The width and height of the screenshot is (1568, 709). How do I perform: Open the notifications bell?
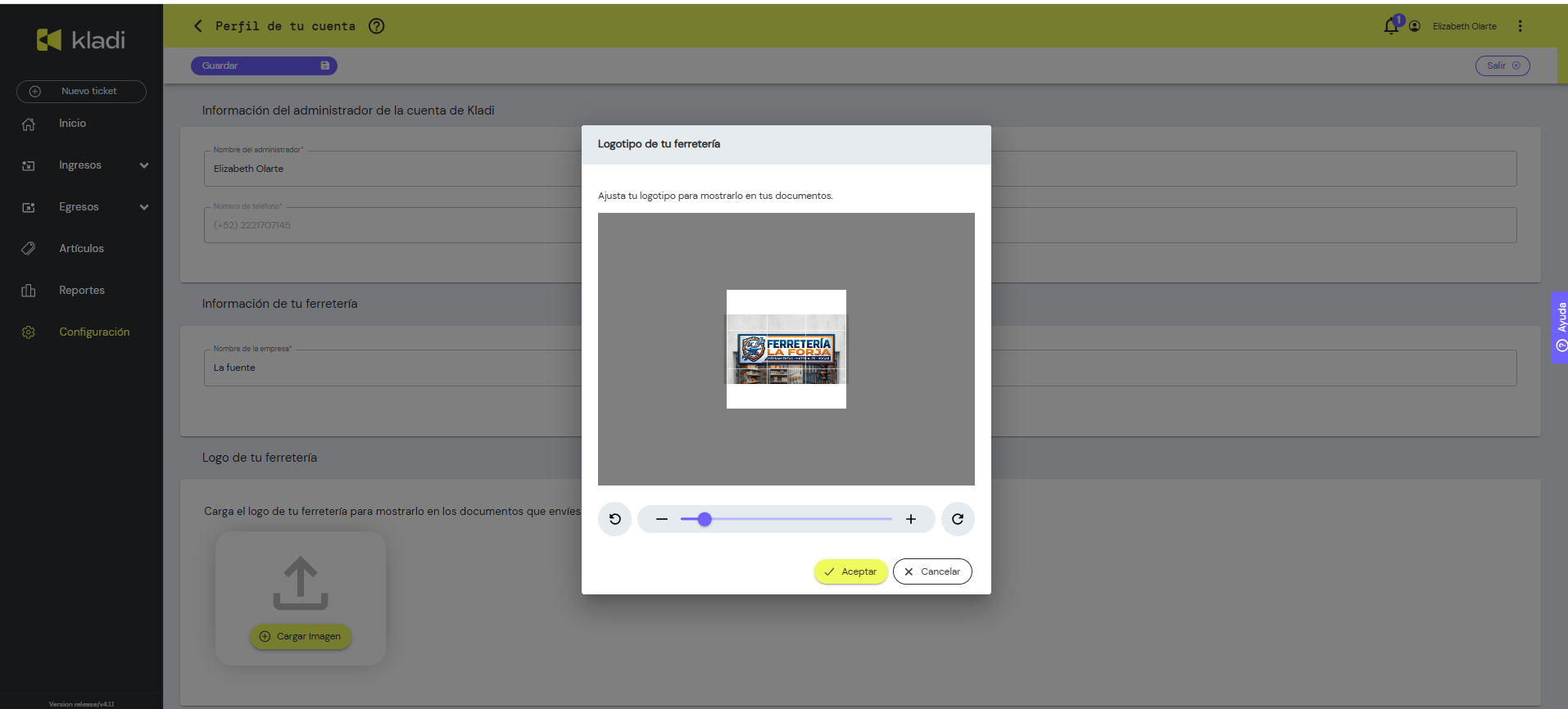pyautogui.click(x=1391, y=26)
